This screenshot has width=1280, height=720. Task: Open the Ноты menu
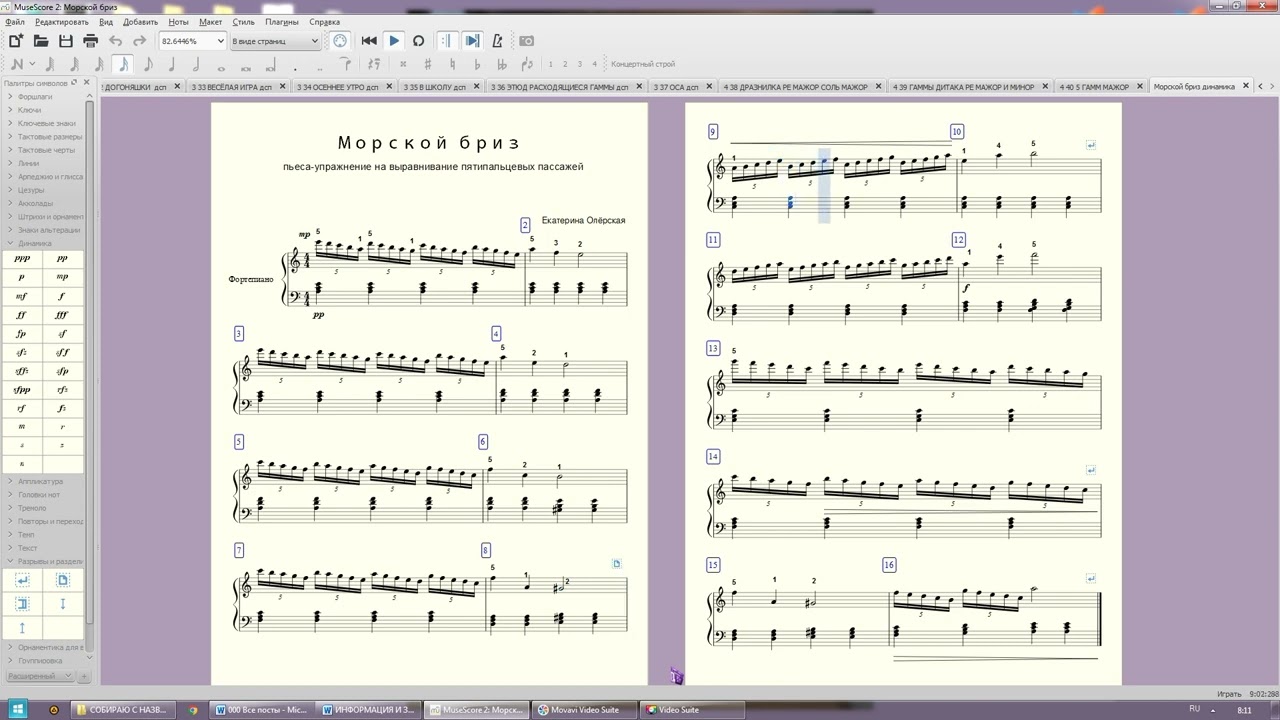tap(178, 21)
